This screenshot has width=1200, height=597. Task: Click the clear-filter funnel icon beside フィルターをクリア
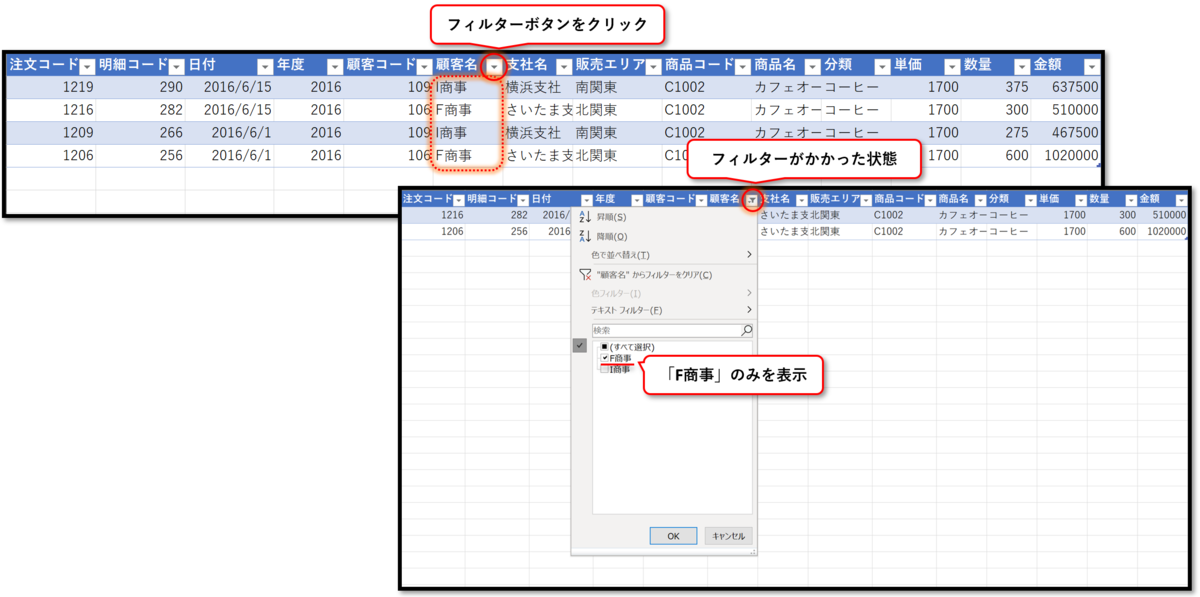[x=583, y=274]
